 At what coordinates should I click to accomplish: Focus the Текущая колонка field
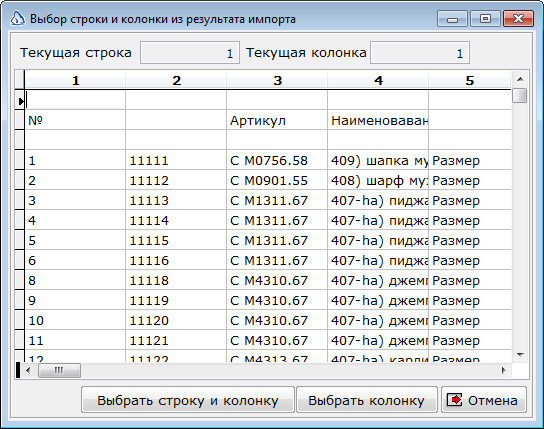[x=420, y=53]
